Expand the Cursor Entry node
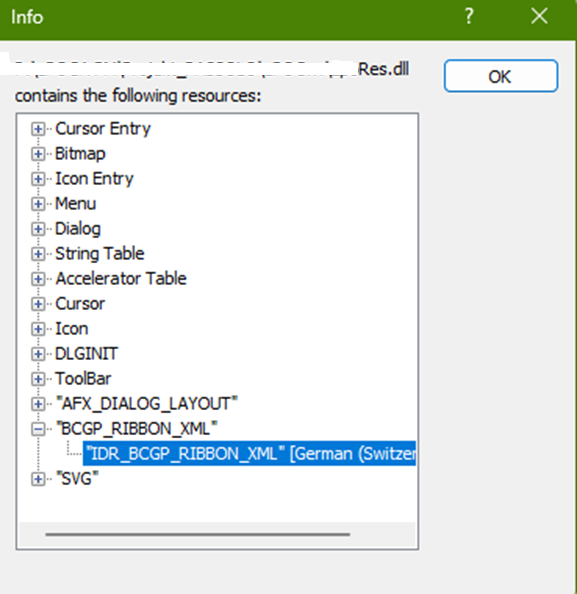 [x=38, y=129]
